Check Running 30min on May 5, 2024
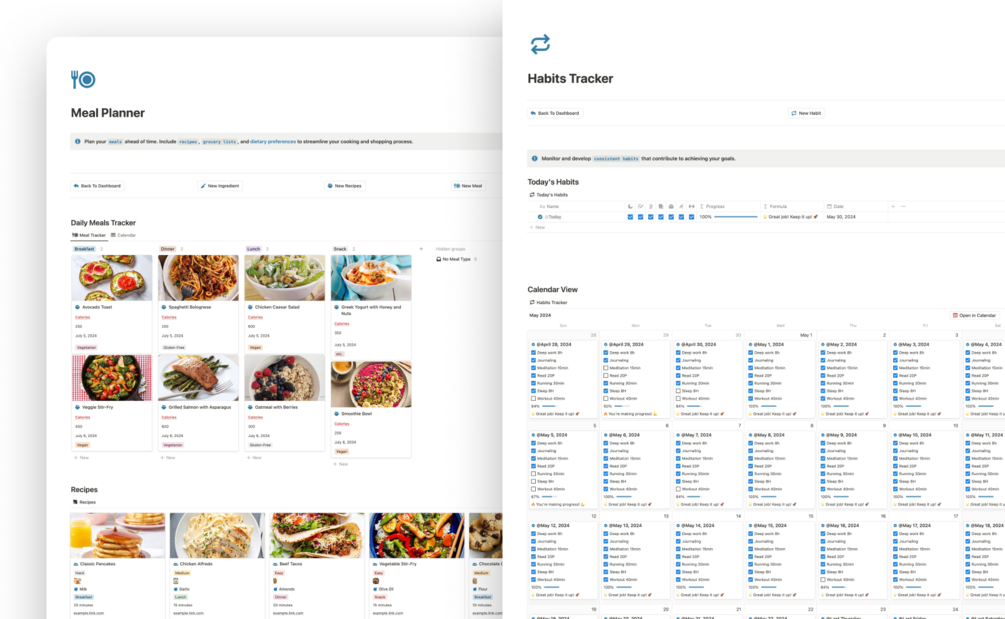Image resolution: width=1005 pixels, height=619 pixels. coord(533,474)
